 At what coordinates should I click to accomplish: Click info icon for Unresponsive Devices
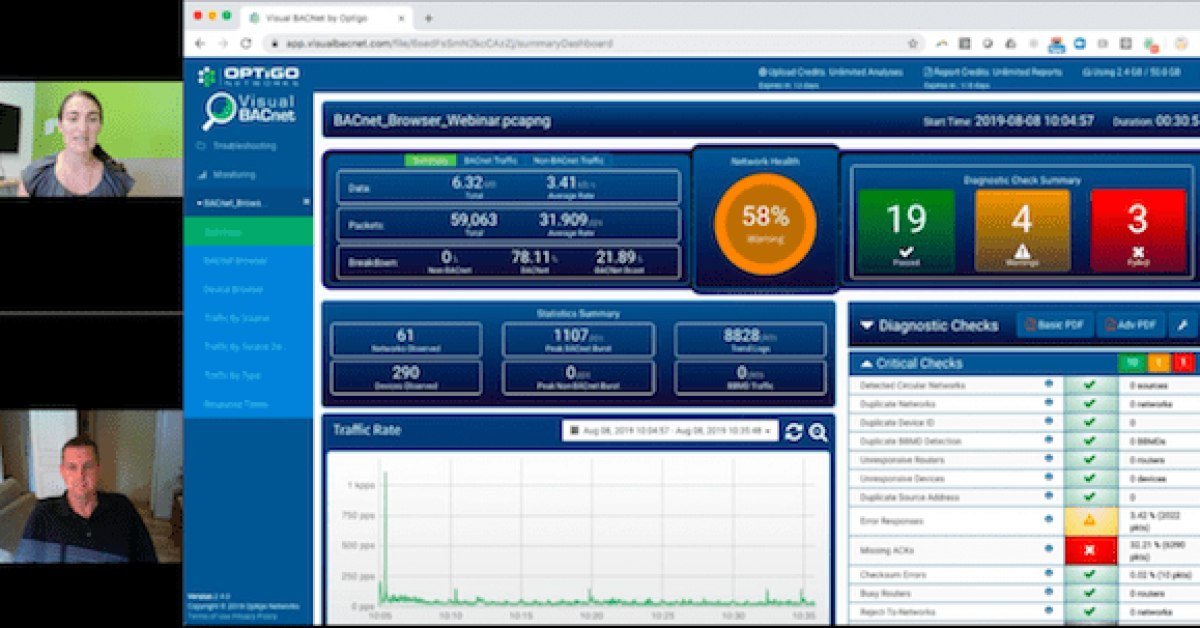pyautogui.click(x=1049, y=478)
